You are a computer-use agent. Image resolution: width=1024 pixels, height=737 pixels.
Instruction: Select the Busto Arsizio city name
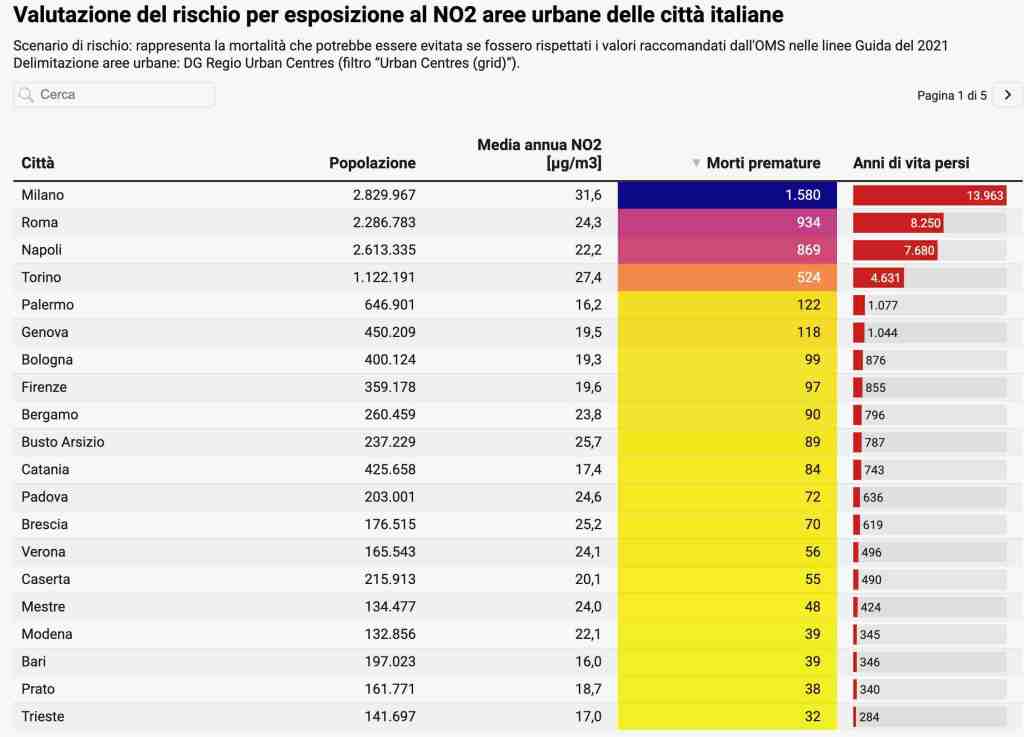coord(63,442)
